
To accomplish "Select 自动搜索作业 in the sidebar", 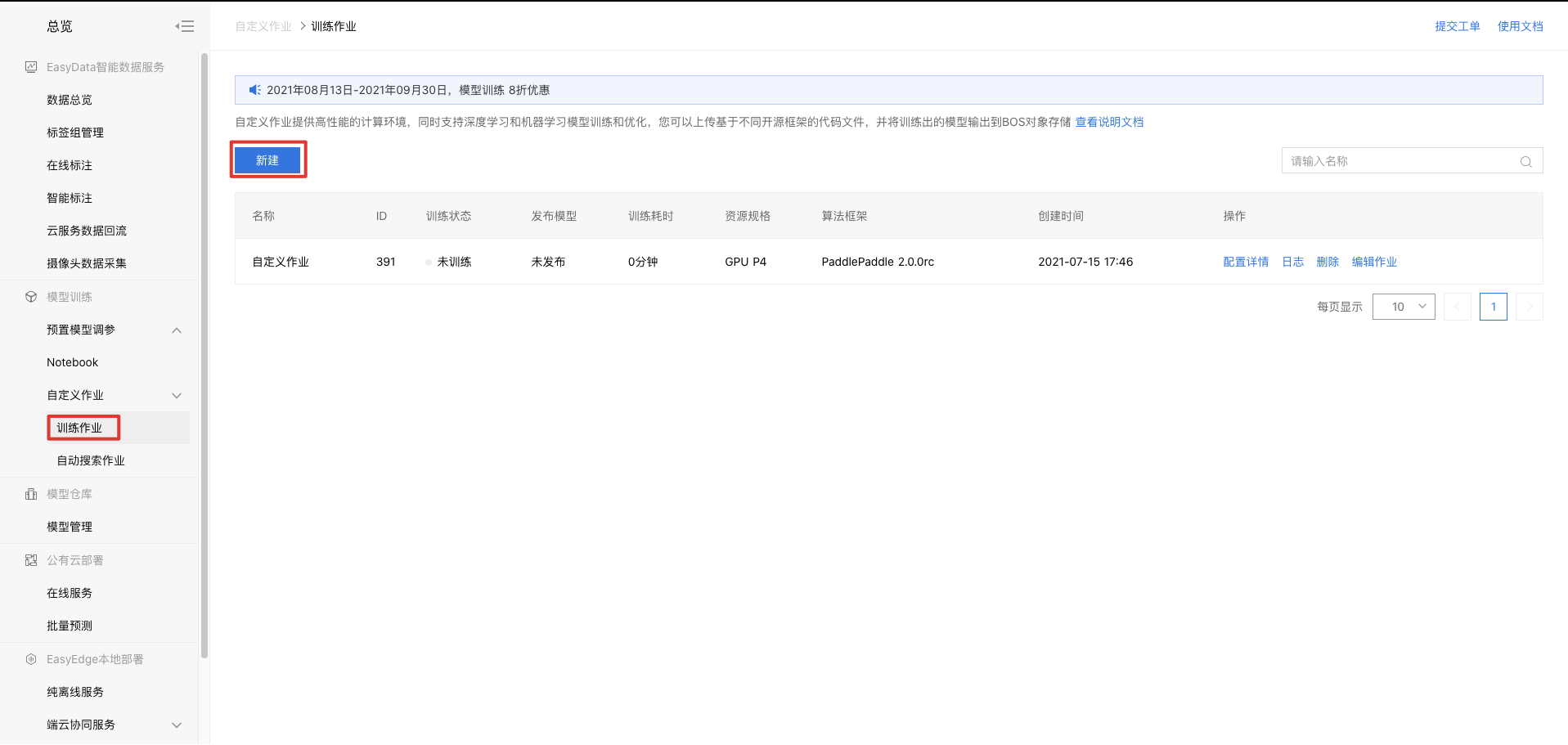I will (x=91, y=460).
